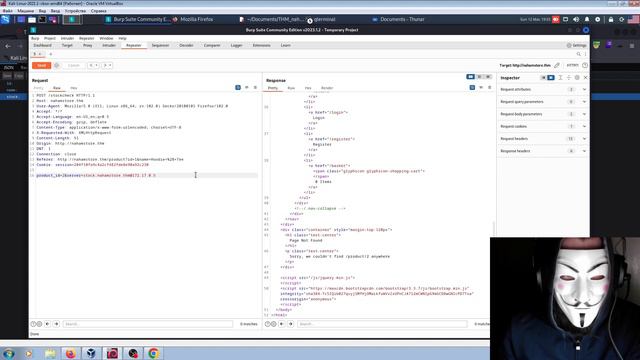Switch to Mozilla Firefox in Kali panel
The image size is (640, 360).
pos(193,19)
